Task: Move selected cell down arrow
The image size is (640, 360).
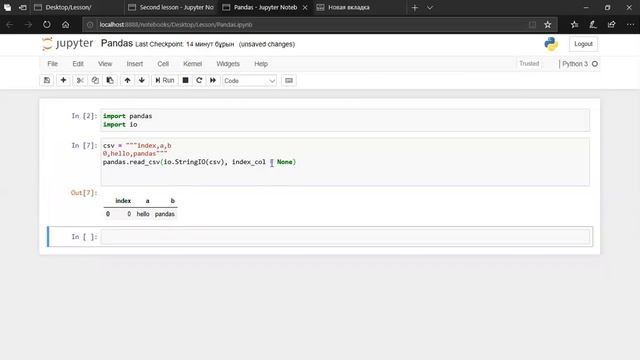Action: (142, 80)
